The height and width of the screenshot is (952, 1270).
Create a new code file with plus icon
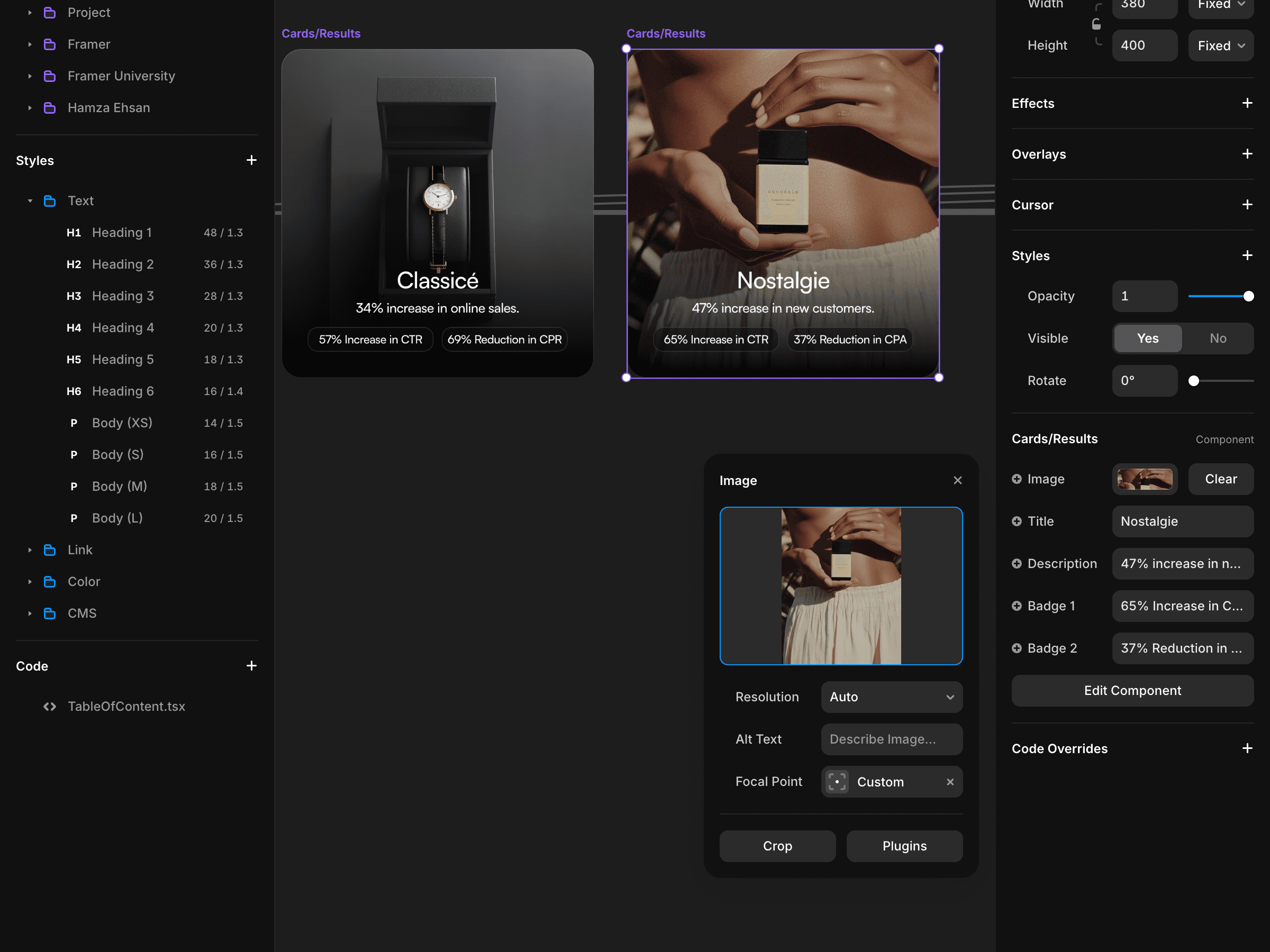251,666
